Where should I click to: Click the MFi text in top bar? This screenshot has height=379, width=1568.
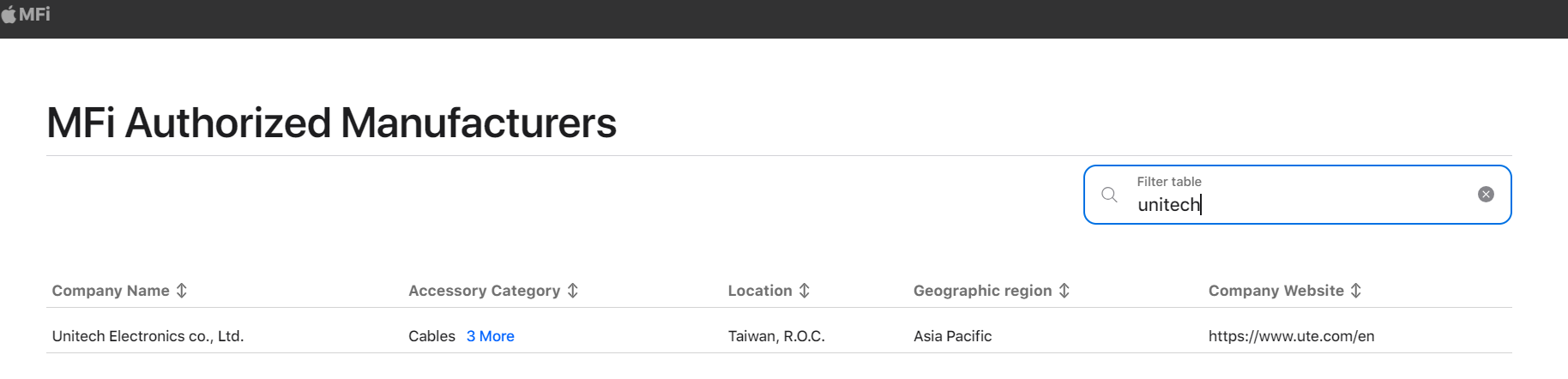point(34,15)
